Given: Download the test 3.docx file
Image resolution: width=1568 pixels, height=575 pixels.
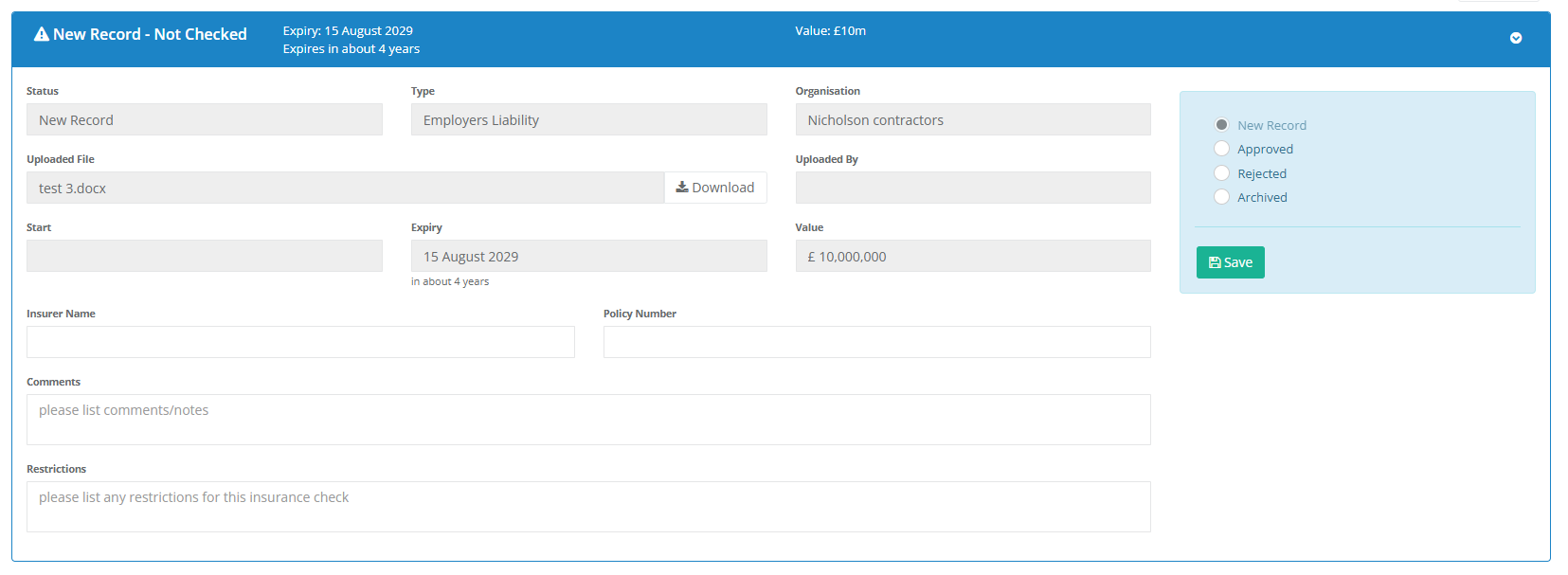Looking at the screenshot, I should [x=715, y=188].
